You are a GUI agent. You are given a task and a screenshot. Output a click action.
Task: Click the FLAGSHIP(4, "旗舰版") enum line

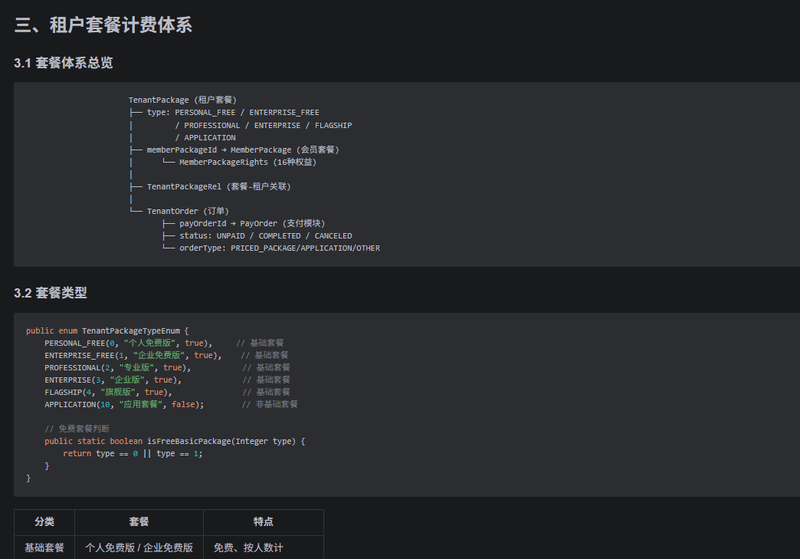[108, 392]
